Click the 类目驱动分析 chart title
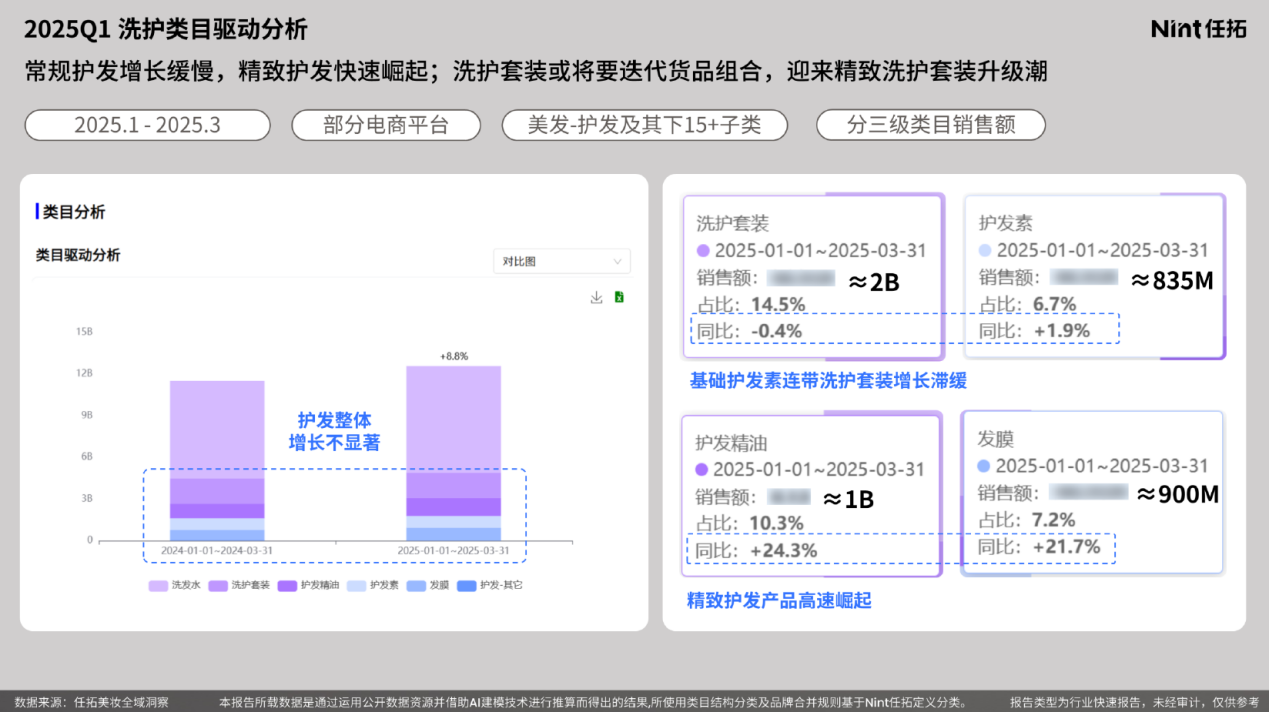This screenshot has height=712, width=1269. point(78,255)
